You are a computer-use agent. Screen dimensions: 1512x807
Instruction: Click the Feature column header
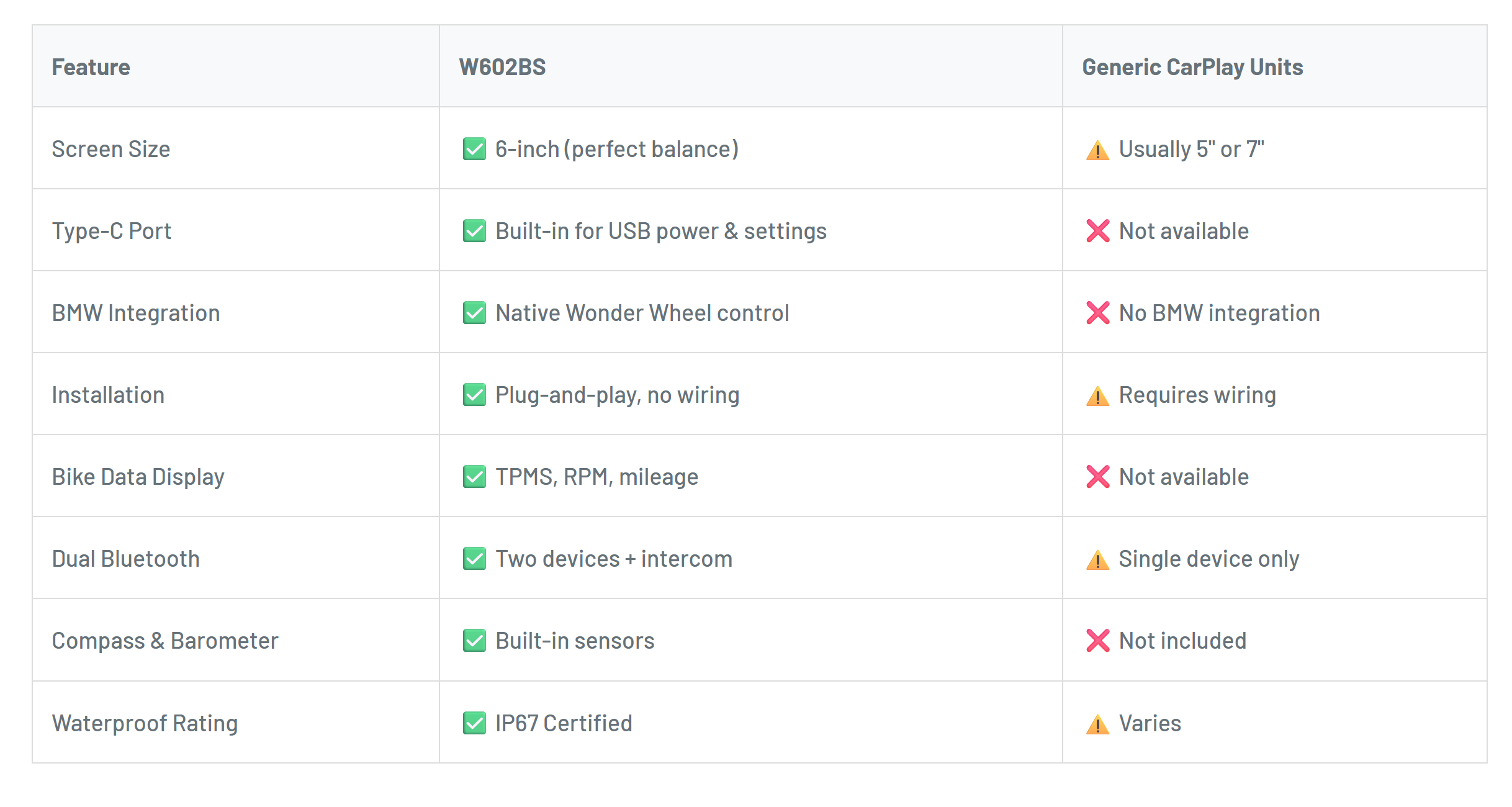coord(91,67)
